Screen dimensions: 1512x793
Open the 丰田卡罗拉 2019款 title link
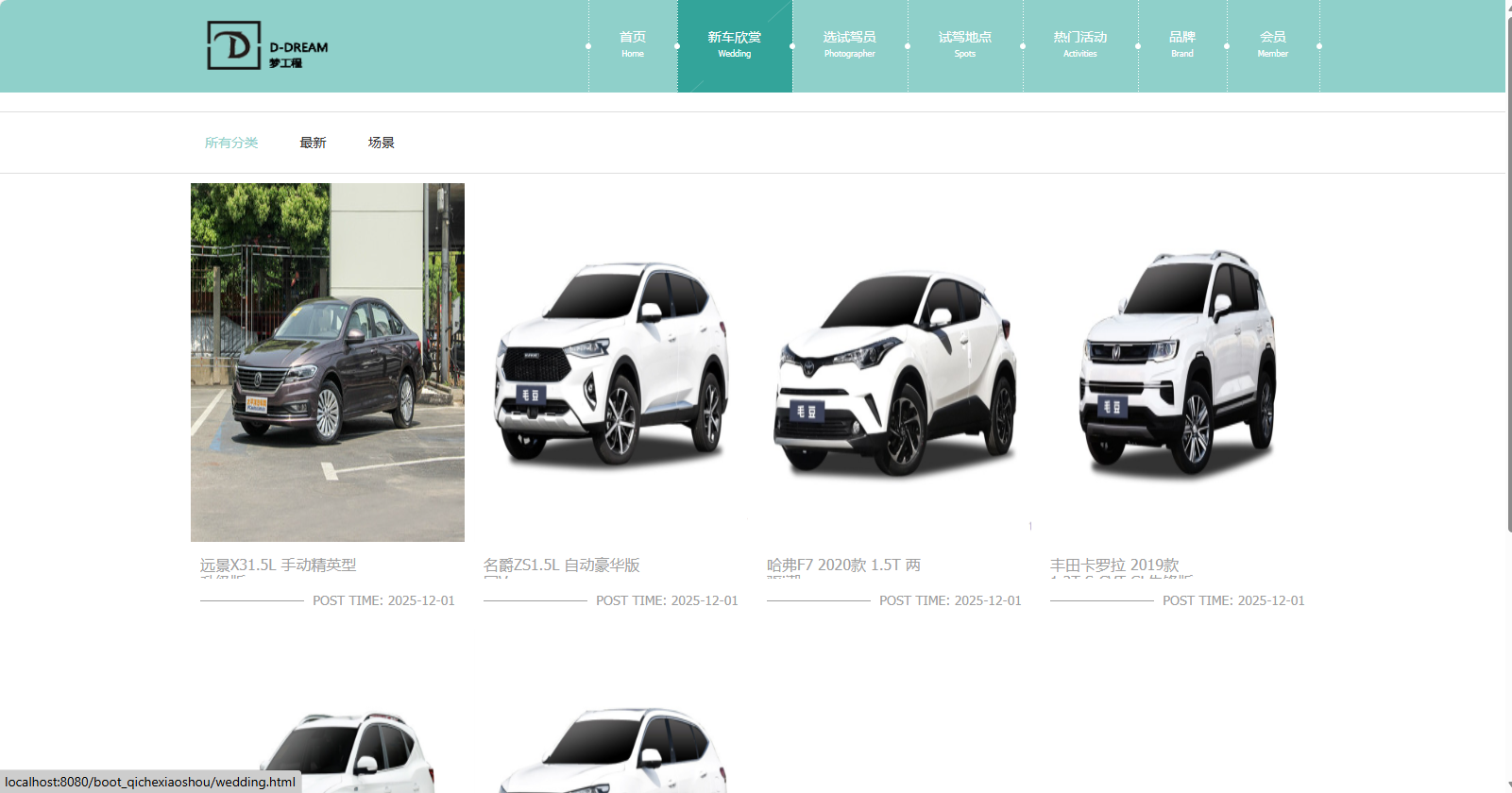click(1114, 565)
